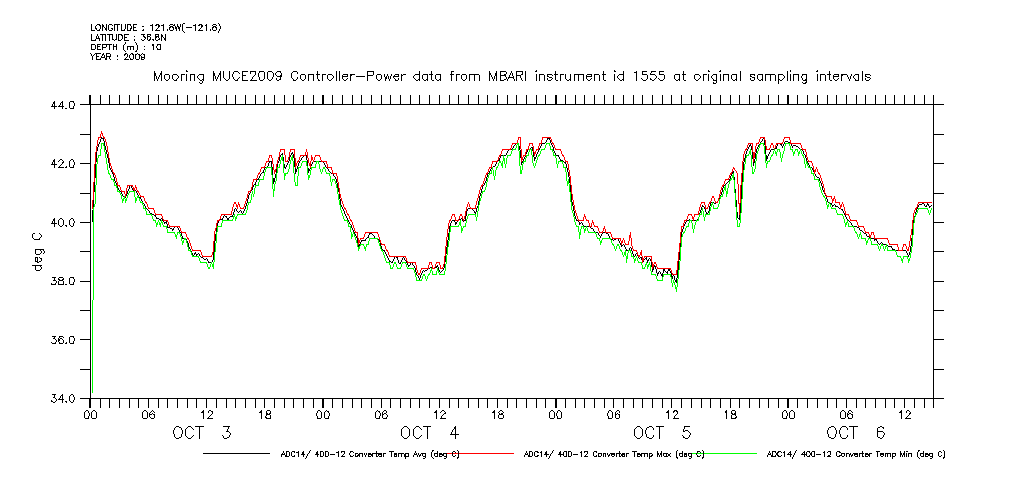1009x504 pixels.
Task: Click the 44.0 y-axis tick label
Action: click(x=62, y=105)
